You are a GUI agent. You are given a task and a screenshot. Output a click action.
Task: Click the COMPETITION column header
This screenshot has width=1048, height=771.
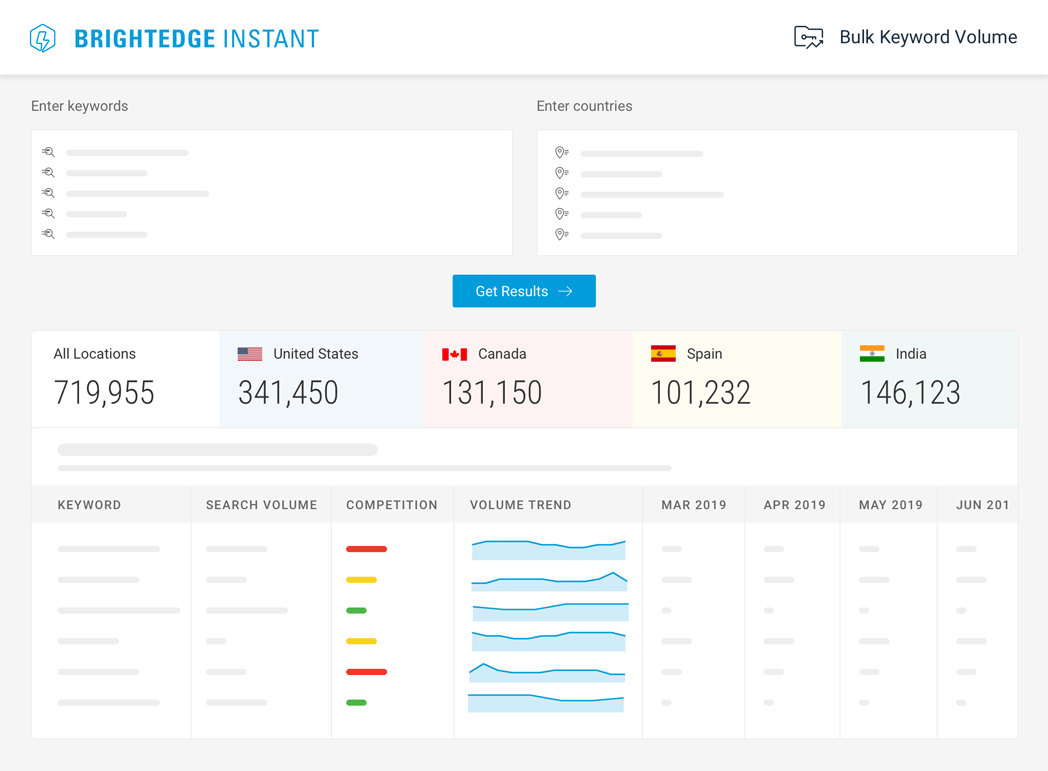tap(392, 505)
